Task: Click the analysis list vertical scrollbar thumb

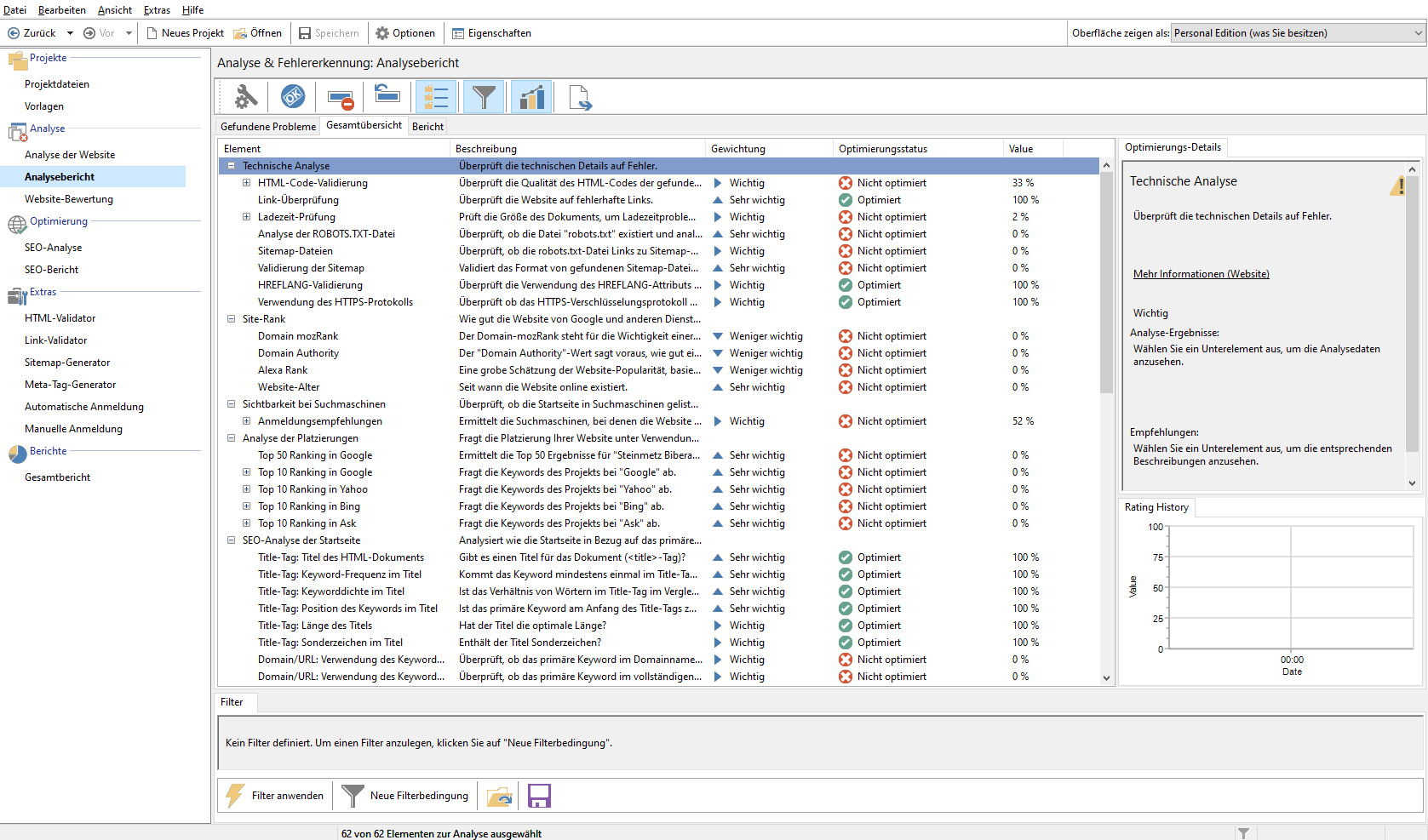Action: click(x=1106, y=281)
